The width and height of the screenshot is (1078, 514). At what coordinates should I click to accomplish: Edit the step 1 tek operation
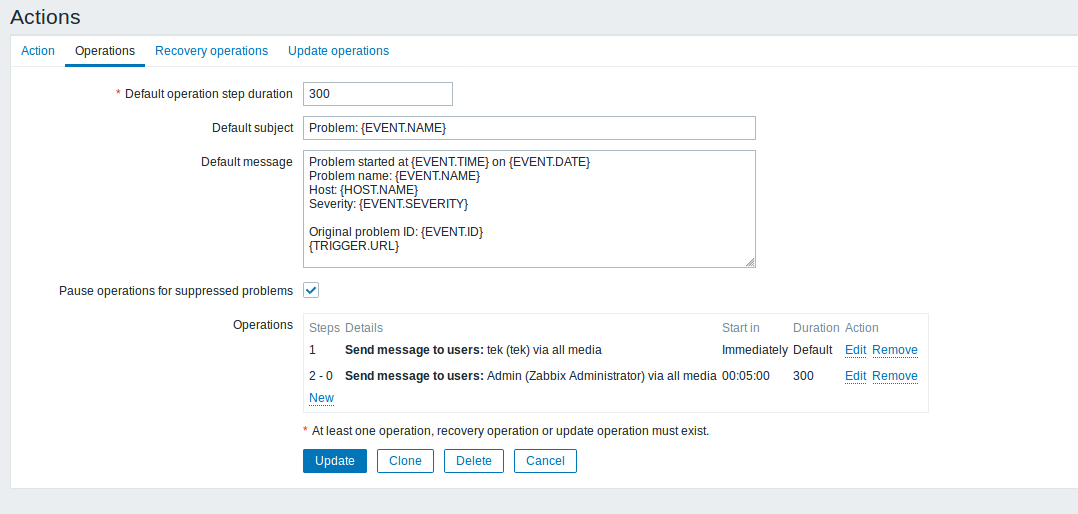point(855,350)
